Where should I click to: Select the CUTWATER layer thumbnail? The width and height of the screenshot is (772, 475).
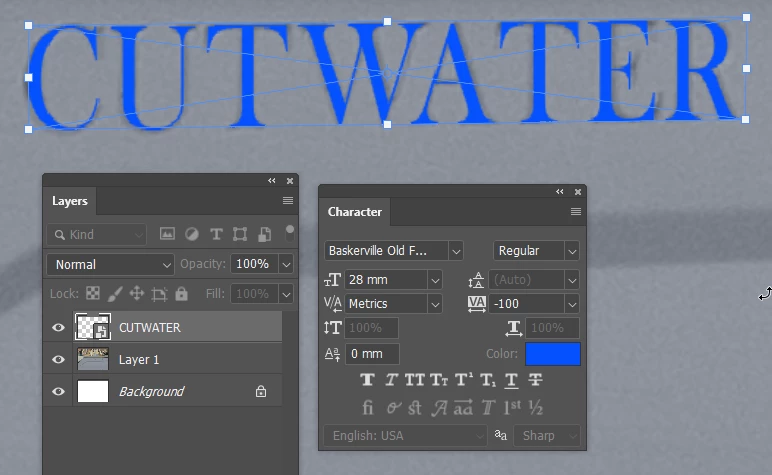[93, 327]
